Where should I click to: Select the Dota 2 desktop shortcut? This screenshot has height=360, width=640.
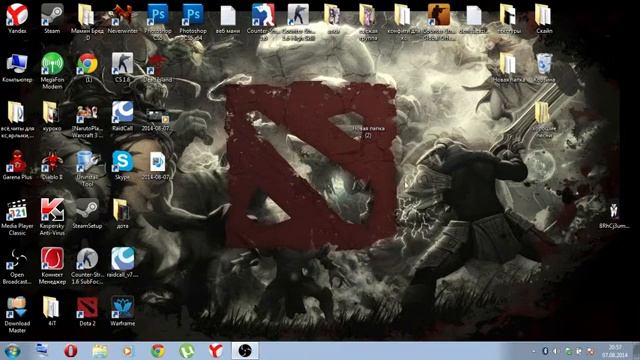pos(87,311)
